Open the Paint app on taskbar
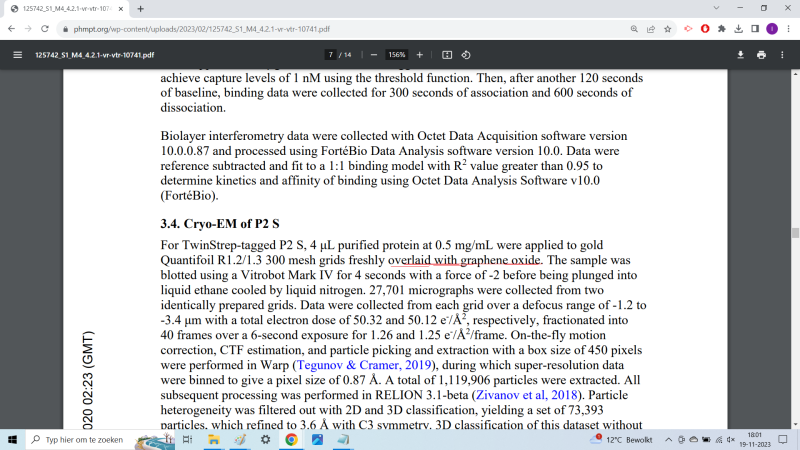 pyautogui.click(x=239, y=439)
